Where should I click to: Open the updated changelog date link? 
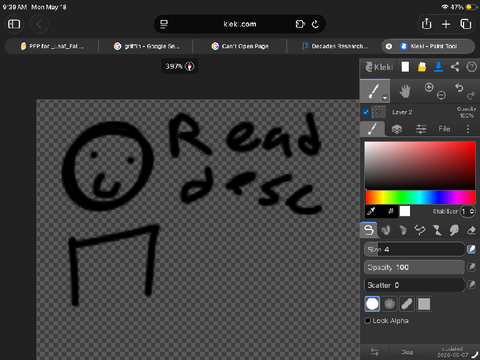pyautogui.click(x=453, y=352)
